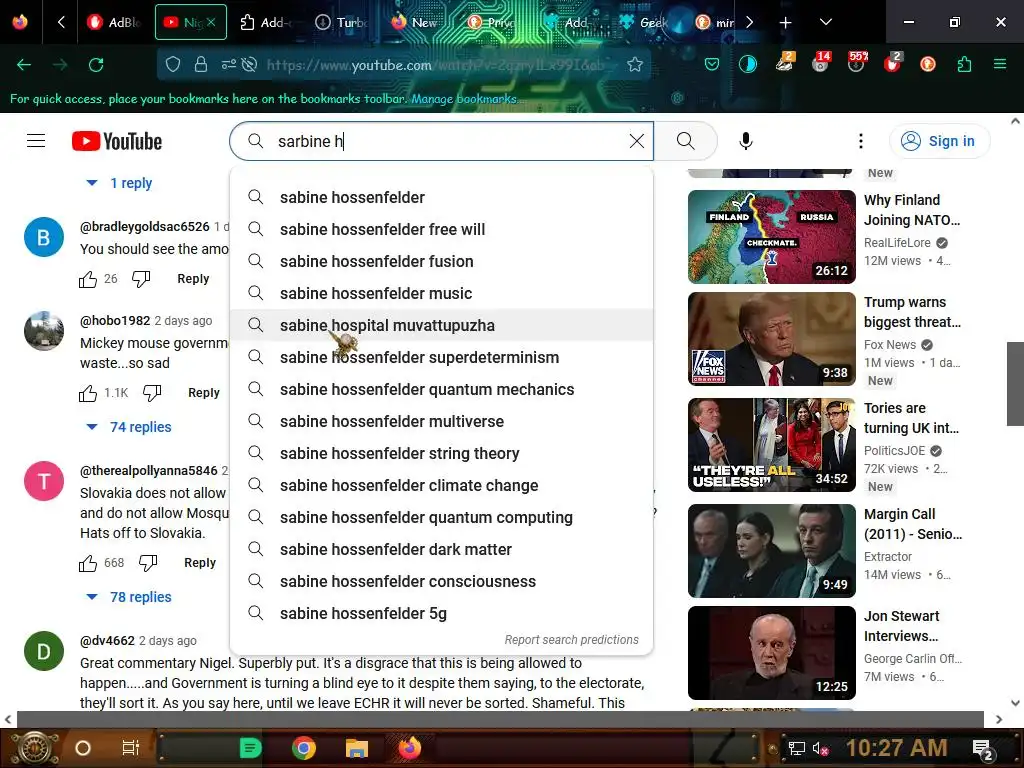
Task: Open File Explorer from the taskbar
Action: tap(357, 748)
